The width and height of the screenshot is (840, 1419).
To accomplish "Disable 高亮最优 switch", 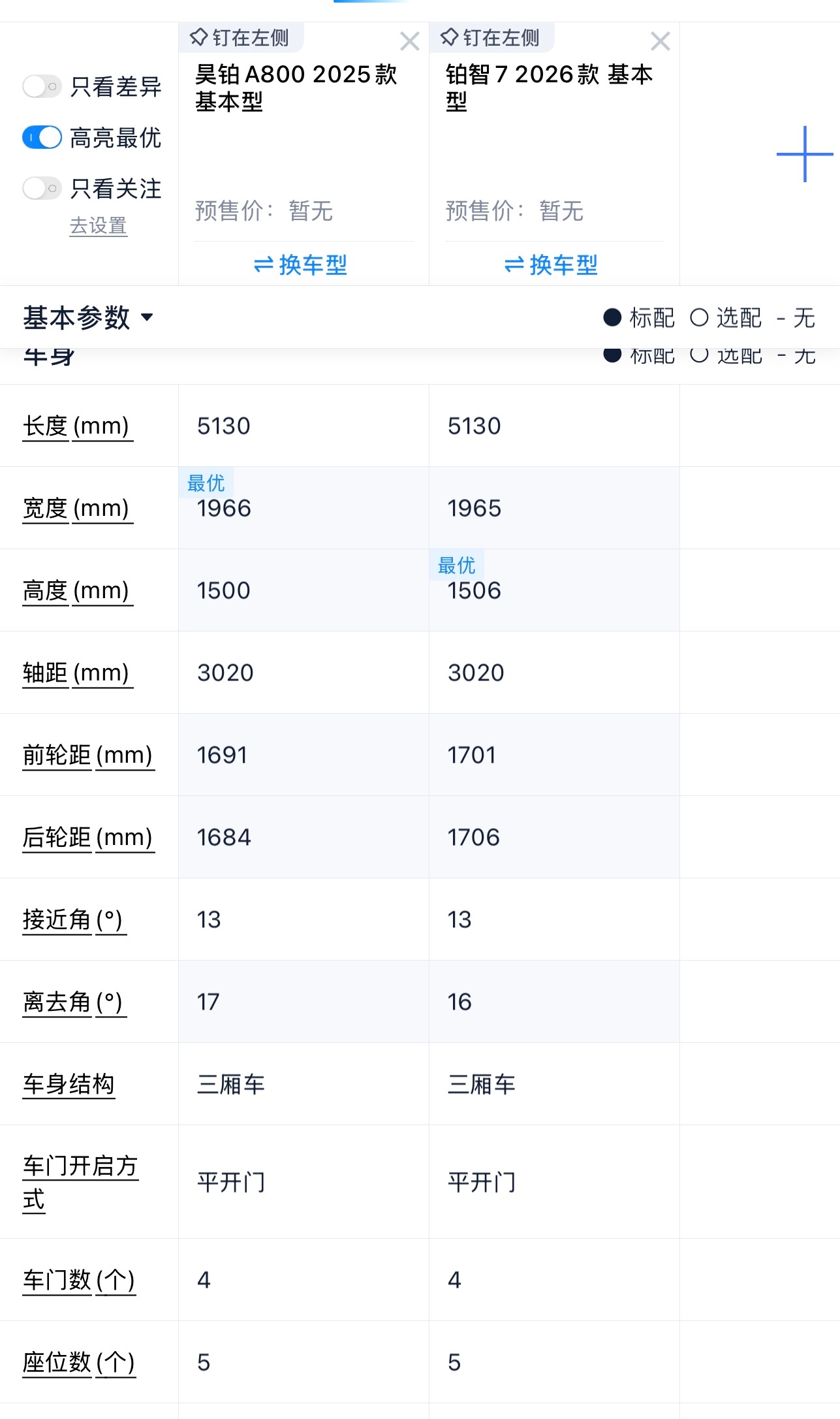I will pos(42,138).
